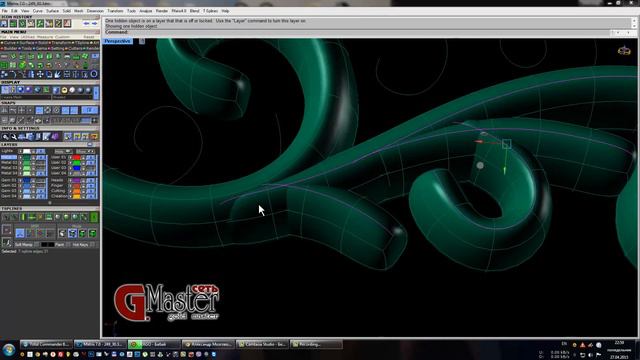Click the Show button in Layers panel
This screenshot has width=640, height=360.
point(85,151)
